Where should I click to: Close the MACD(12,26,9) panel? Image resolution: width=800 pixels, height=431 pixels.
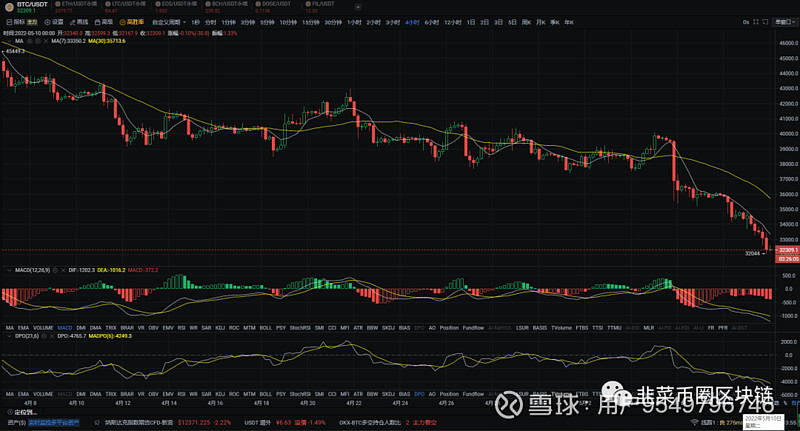(x=63, y=270)
